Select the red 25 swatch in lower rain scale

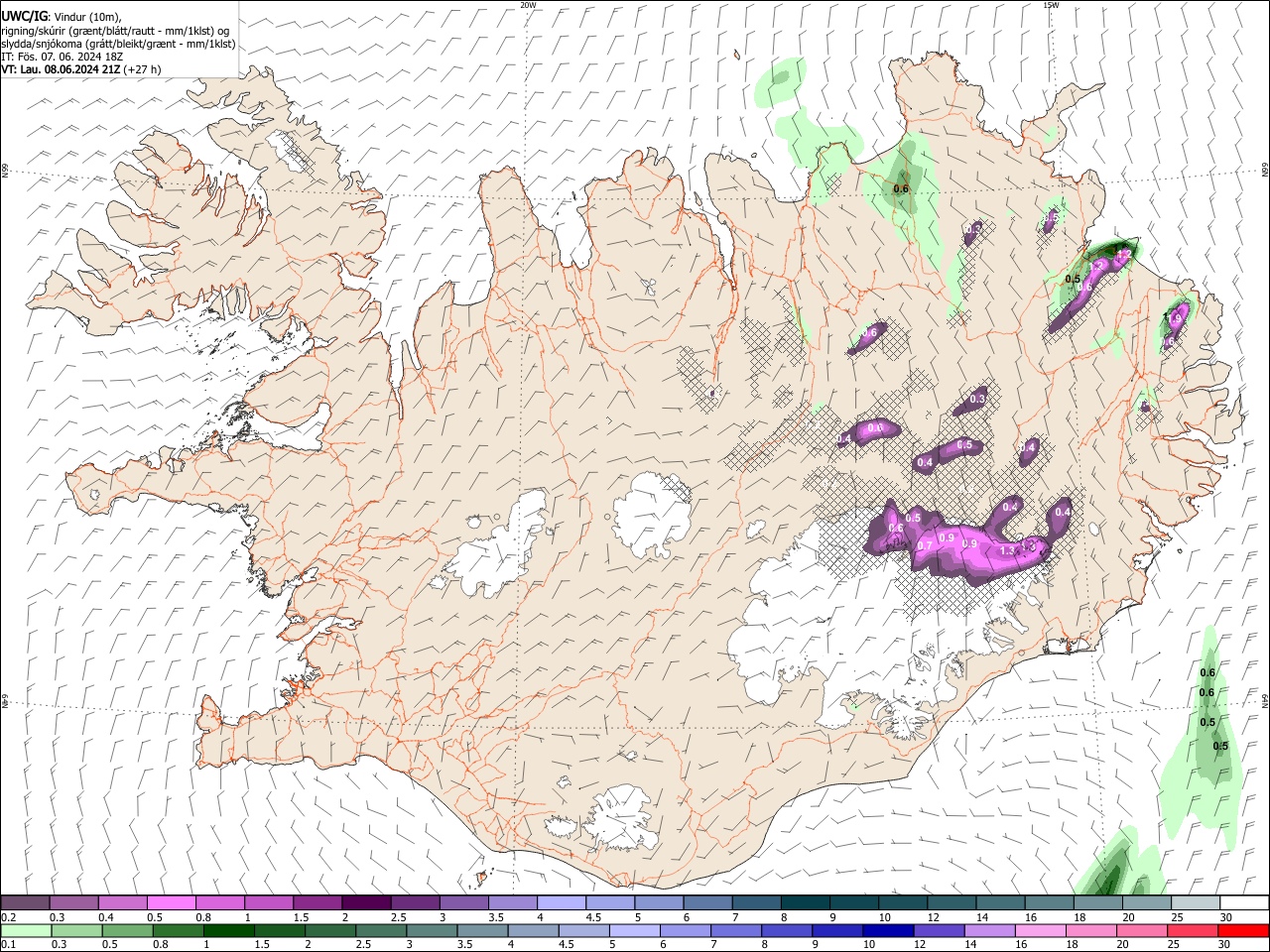coord(1193,930)
